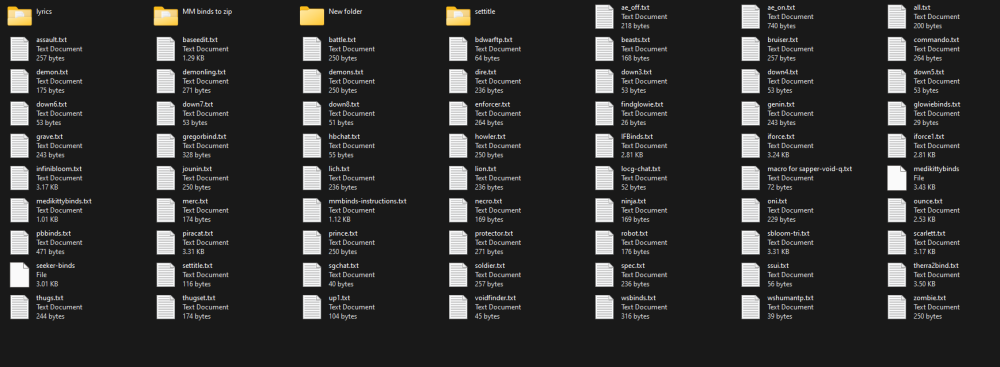Click the lion.txt file name
The image size is (1000, 367).
(485, 169)
